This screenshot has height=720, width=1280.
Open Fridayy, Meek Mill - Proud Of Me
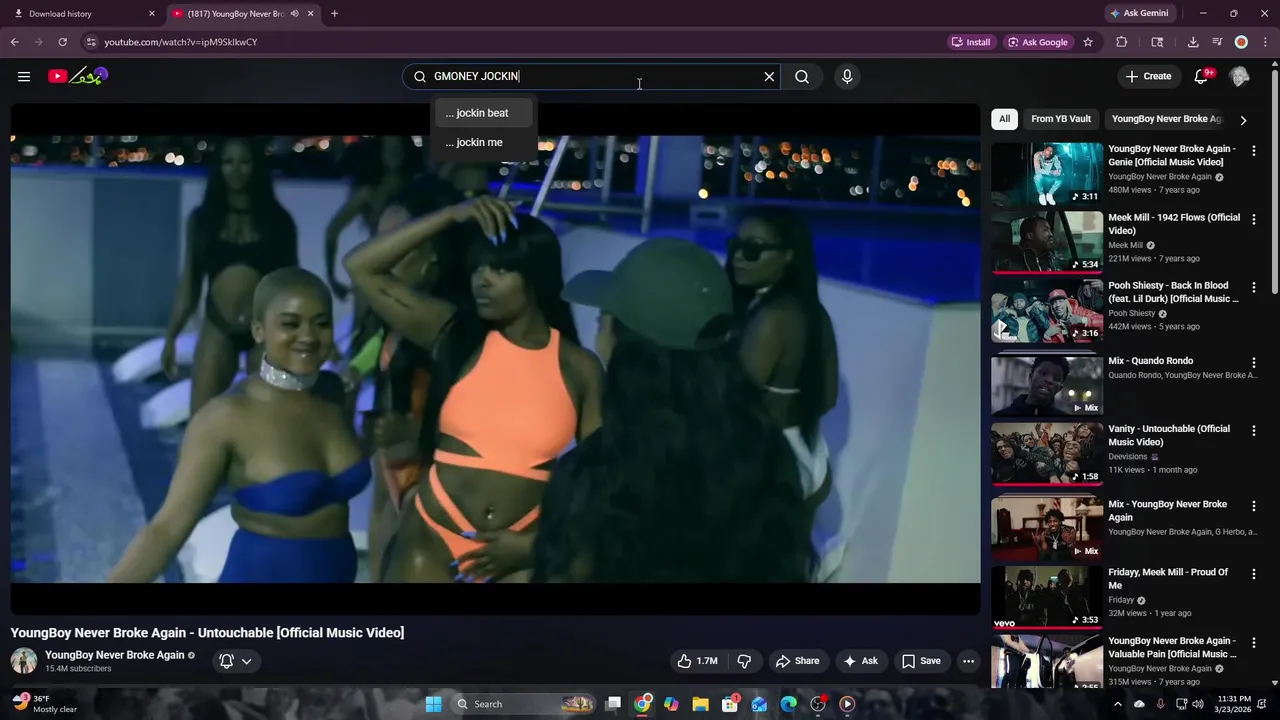pos(1168,579)
